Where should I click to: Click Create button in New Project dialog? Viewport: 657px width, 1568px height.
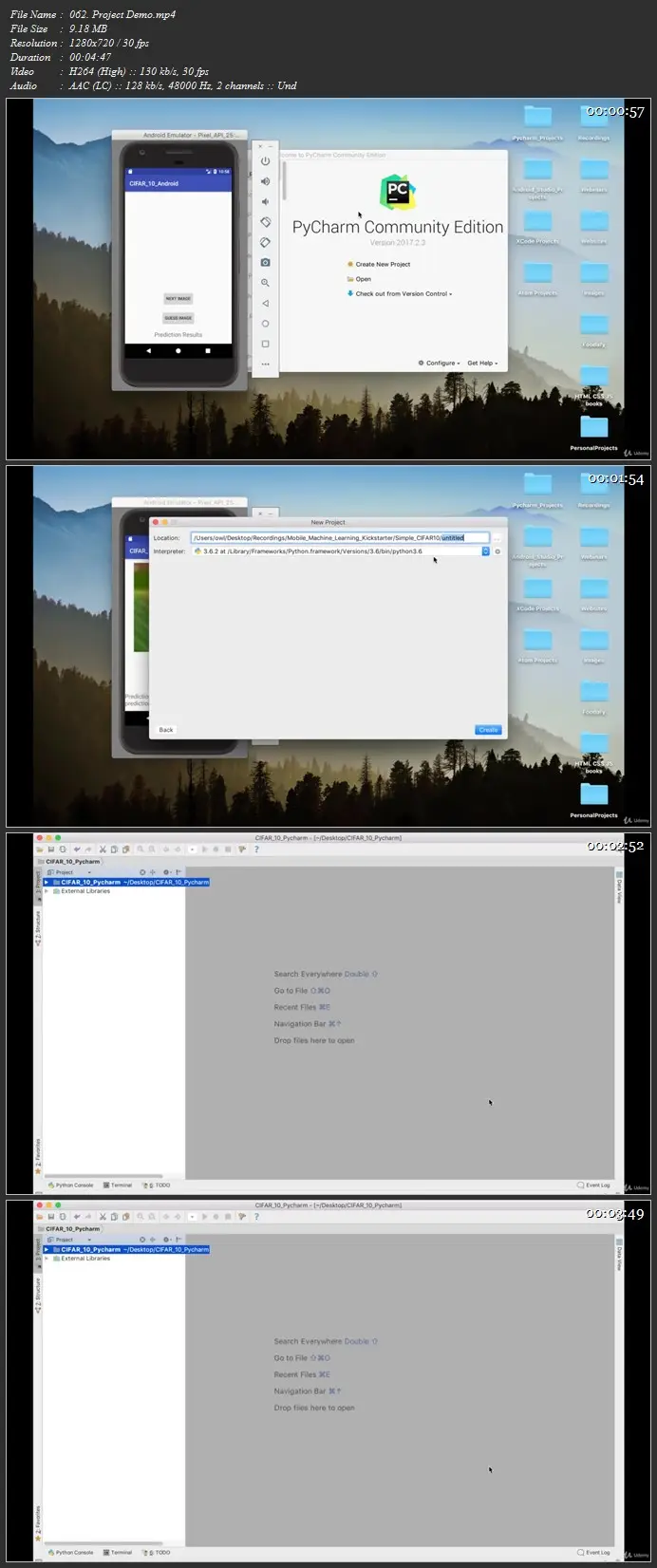(x=488, y=730)
